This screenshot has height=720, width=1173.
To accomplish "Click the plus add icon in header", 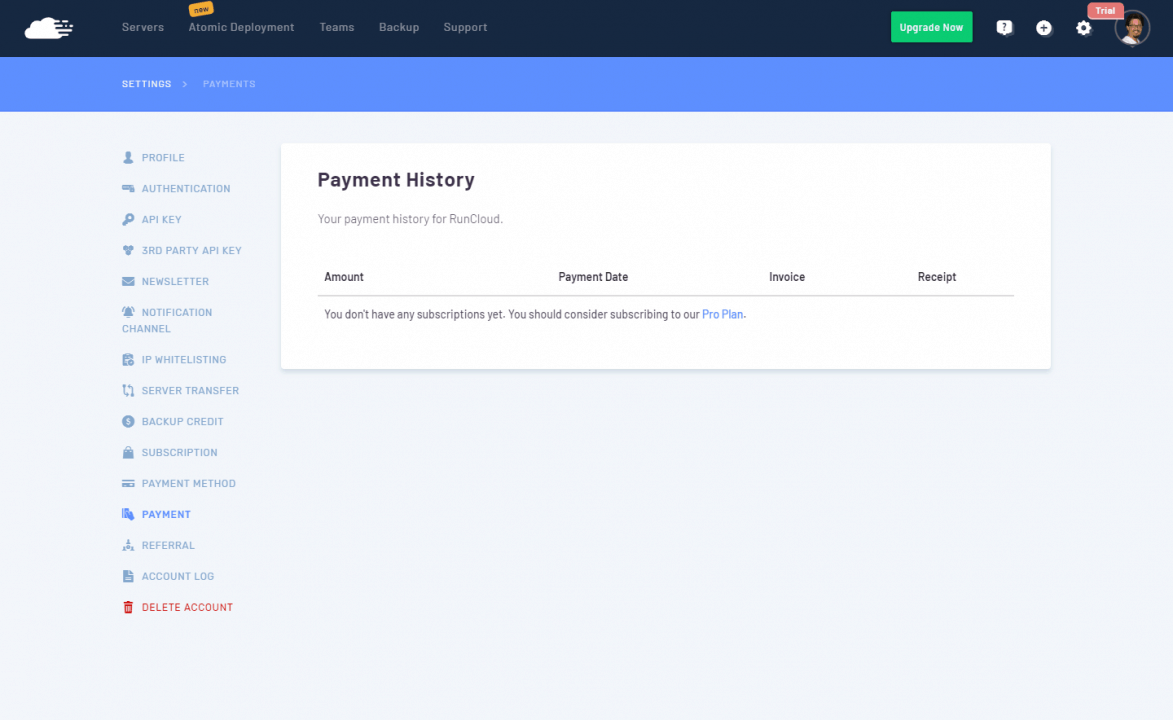I will [x=1043, y=28].
